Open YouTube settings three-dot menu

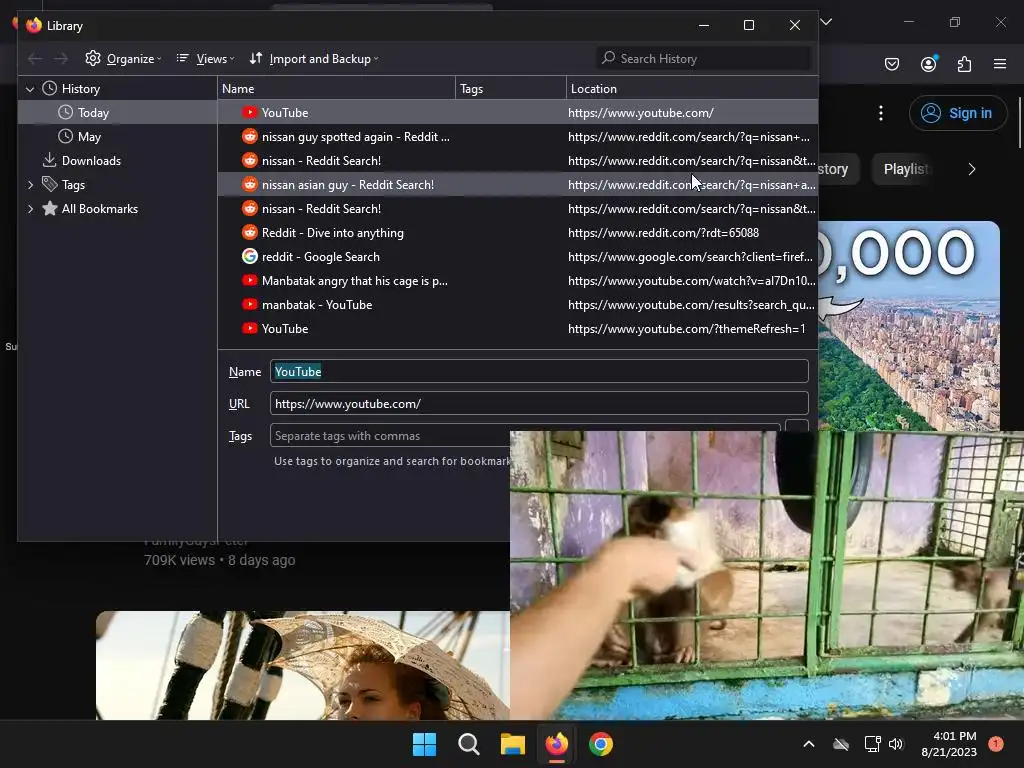pos(881,113)
